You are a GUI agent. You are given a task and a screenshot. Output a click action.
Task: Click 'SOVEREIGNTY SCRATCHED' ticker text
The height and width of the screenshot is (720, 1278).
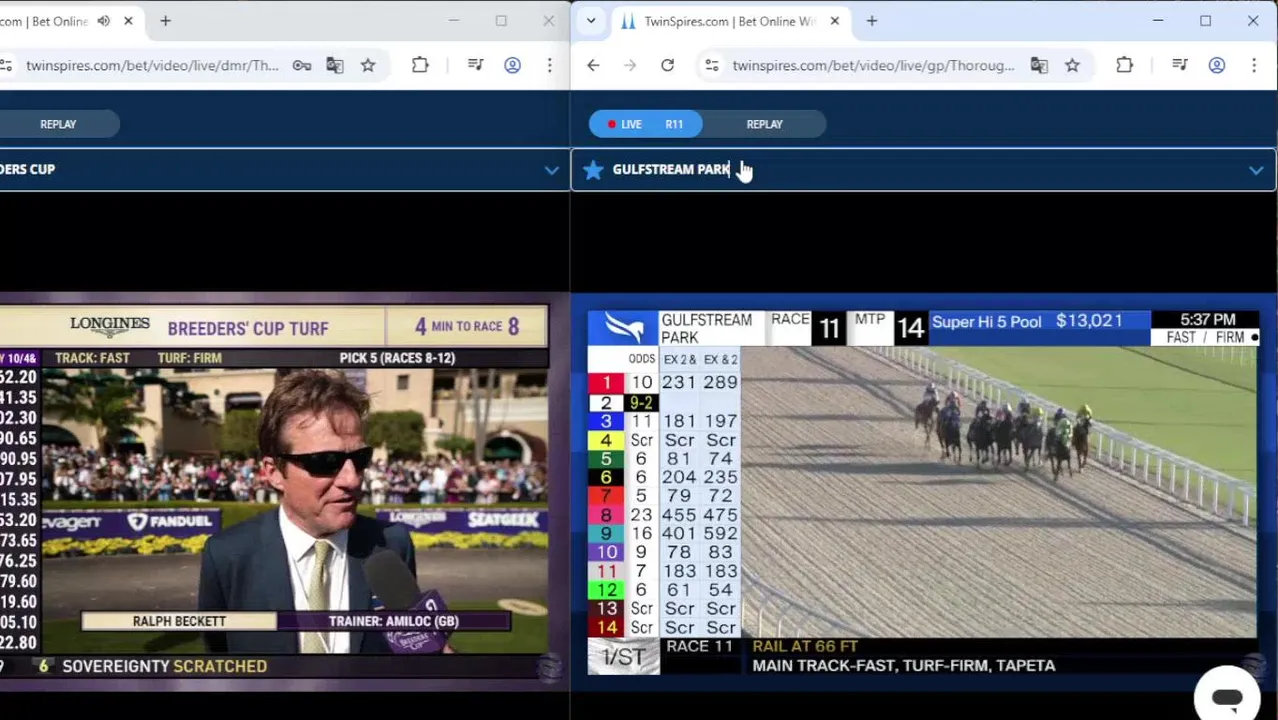(164, 666)
